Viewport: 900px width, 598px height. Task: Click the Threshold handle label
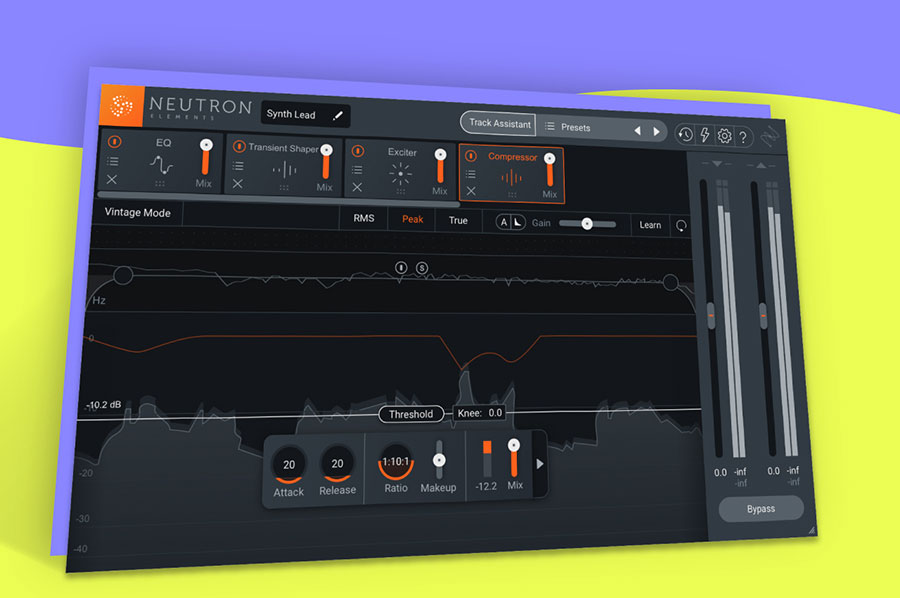pyautogui.click(x=411, y=414)
